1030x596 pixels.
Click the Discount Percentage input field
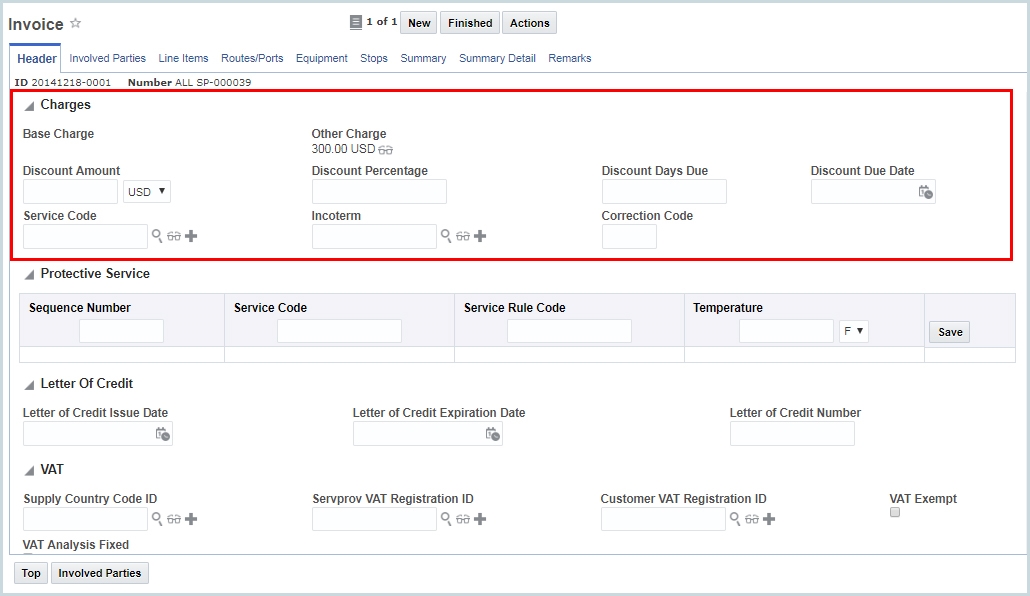tap(379, 192)
